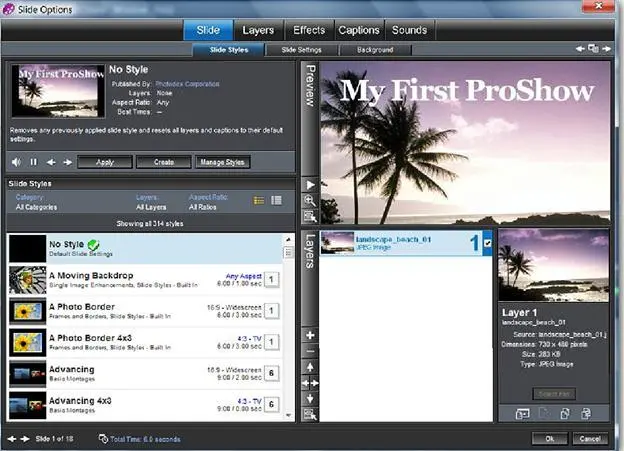Move layer down arrow icon
Viewport: 624px width, 451px height.
[310, 398]
